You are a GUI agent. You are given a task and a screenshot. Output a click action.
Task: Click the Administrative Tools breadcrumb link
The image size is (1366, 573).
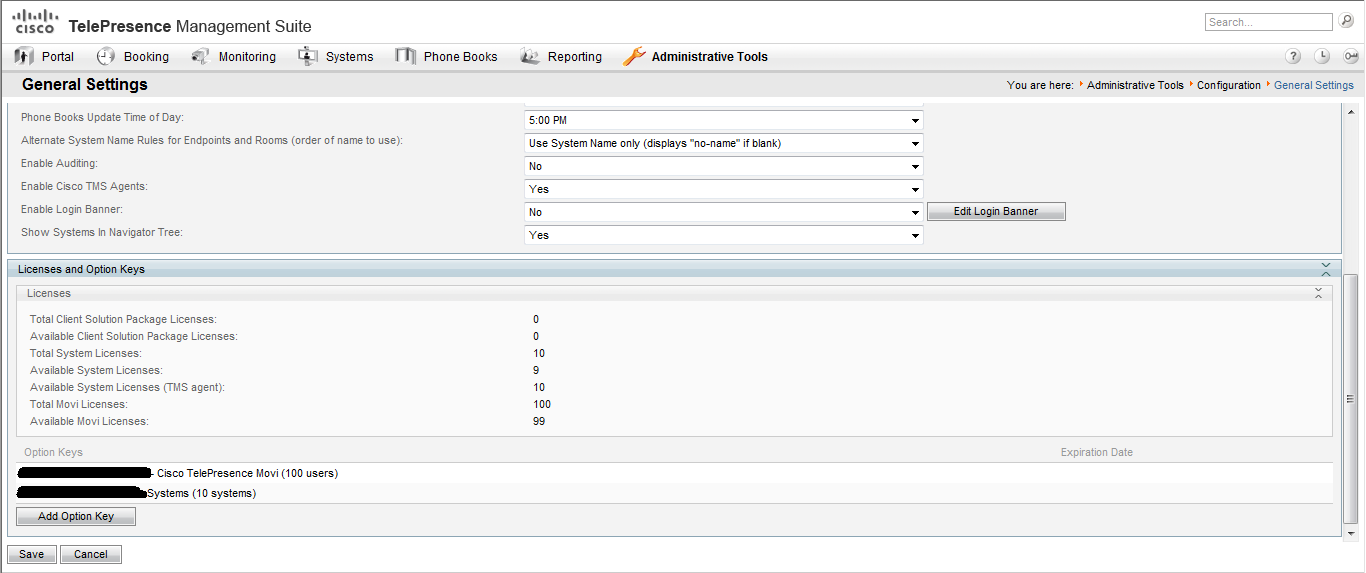1135,85
